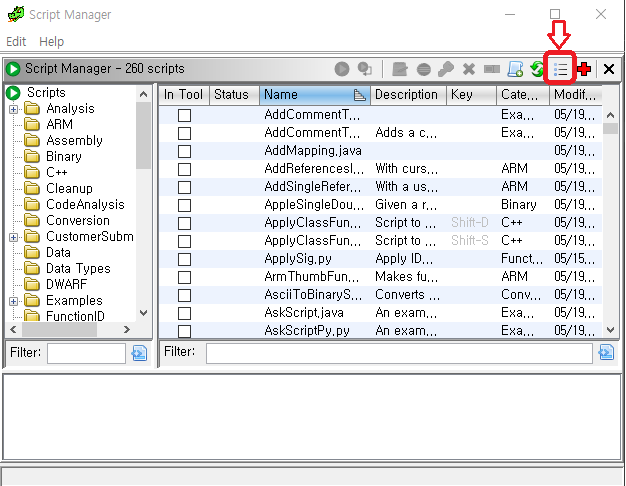Select the Cleanup folder
626x486 pixels.
(69, 188)
